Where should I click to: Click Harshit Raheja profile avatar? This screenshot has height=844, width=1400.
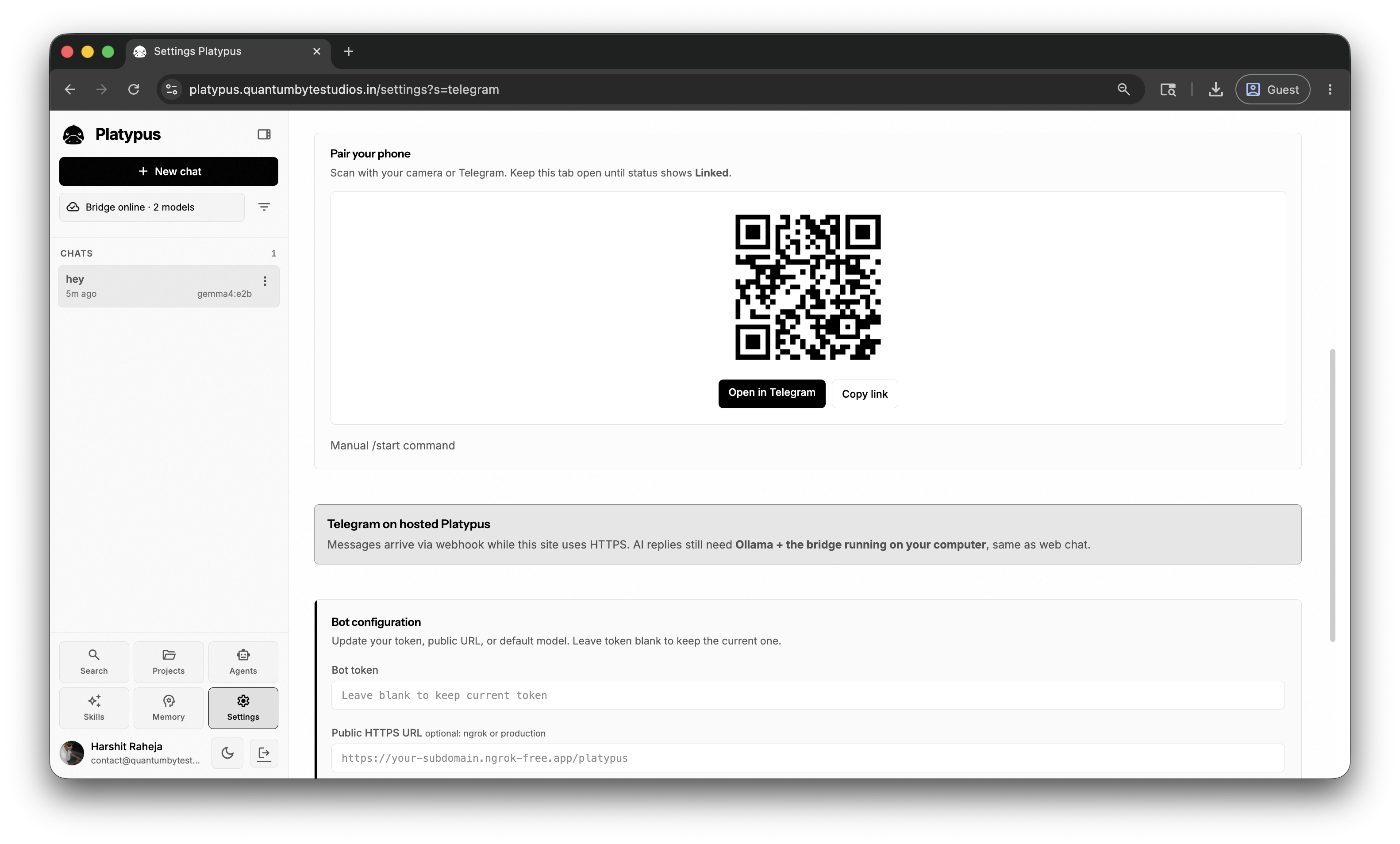tap(72, 753)
